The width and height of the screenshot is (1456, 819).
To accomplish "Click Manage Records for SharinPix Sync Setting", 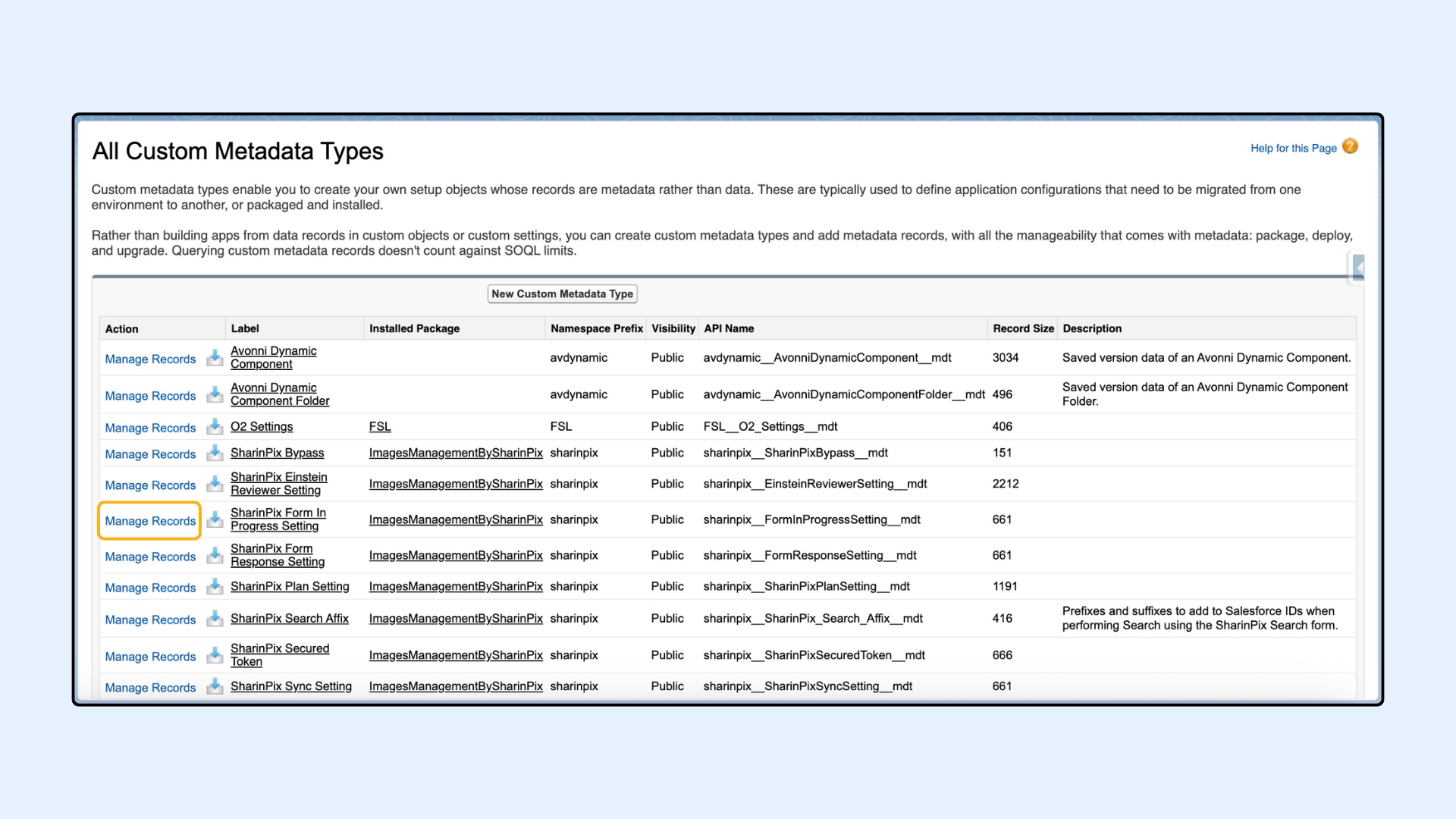I will [x=150, y=688].
